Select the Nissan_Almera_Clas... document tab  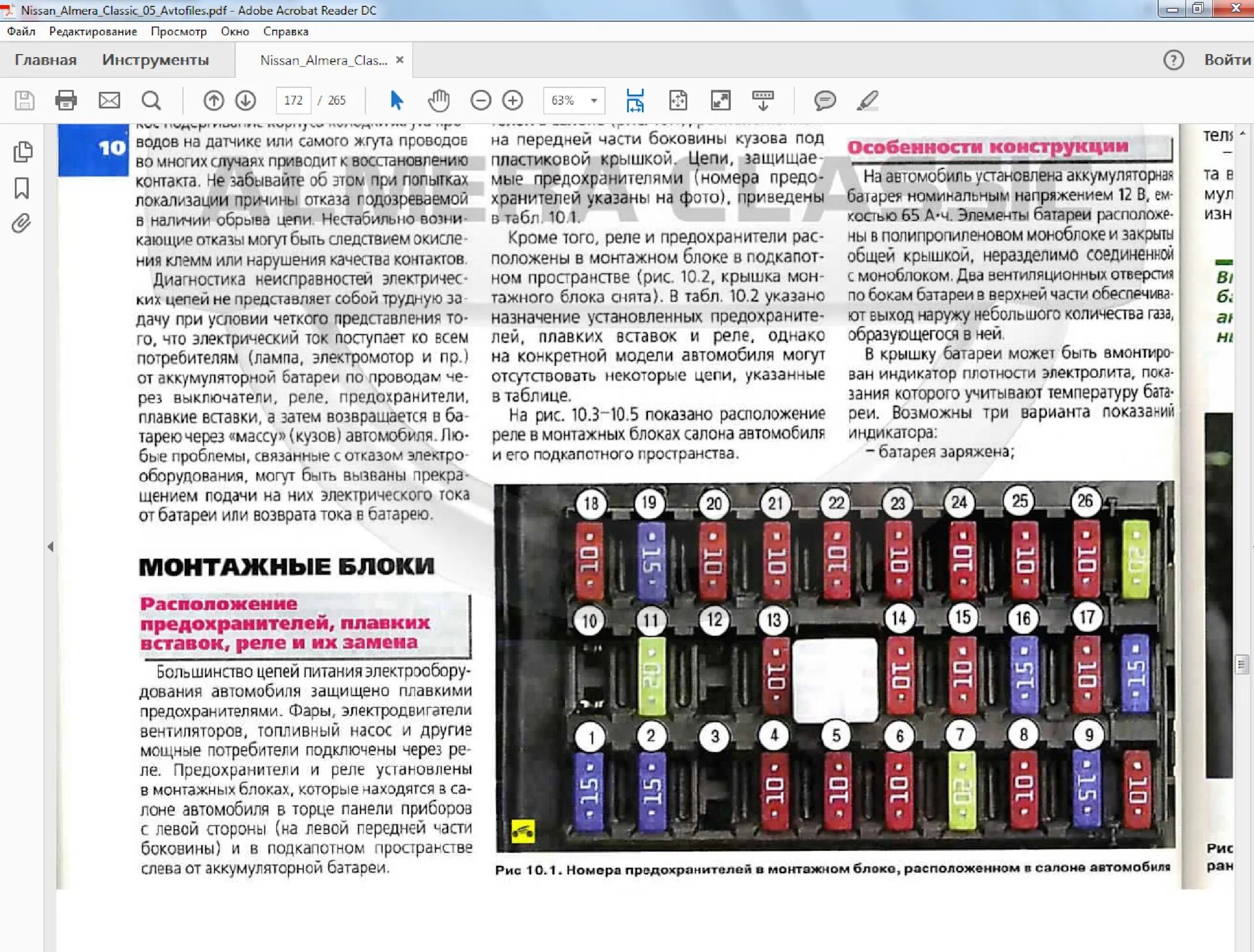[x=324, y=60]
